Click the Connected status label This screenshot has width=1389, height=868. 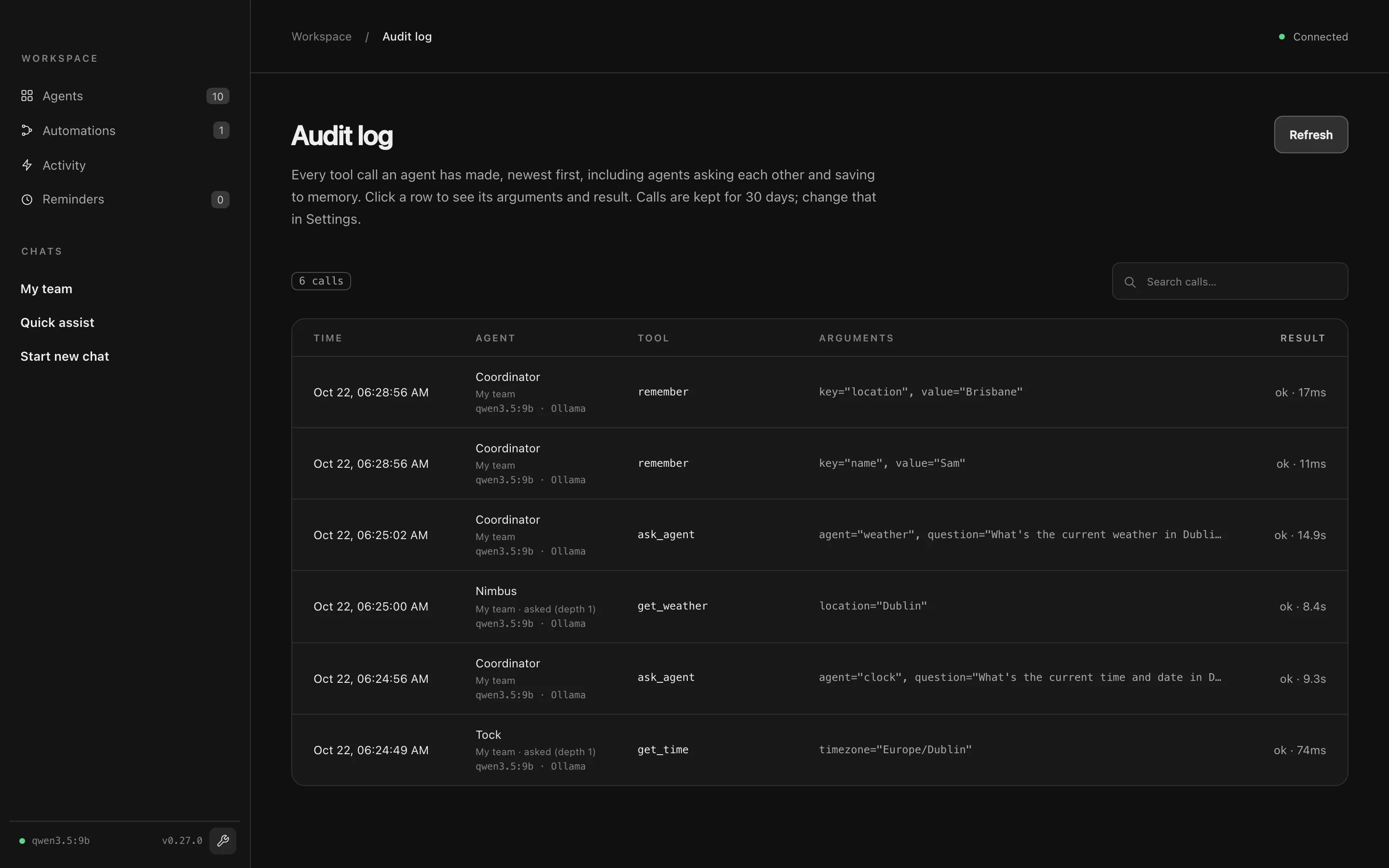click(x=1320, y=37)
